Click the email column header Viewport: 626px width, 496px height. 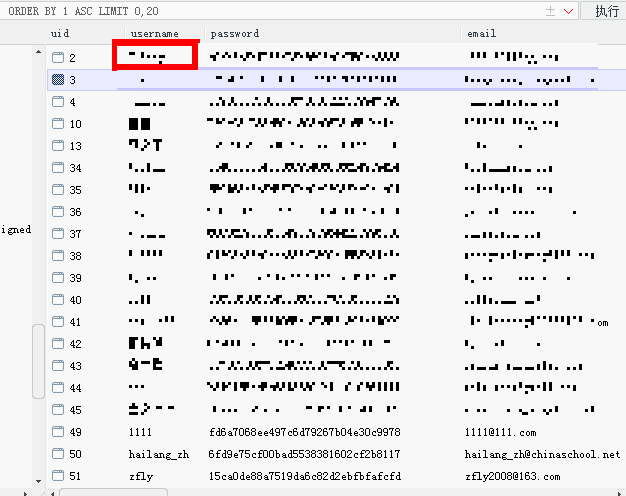[x=481, y=33]
